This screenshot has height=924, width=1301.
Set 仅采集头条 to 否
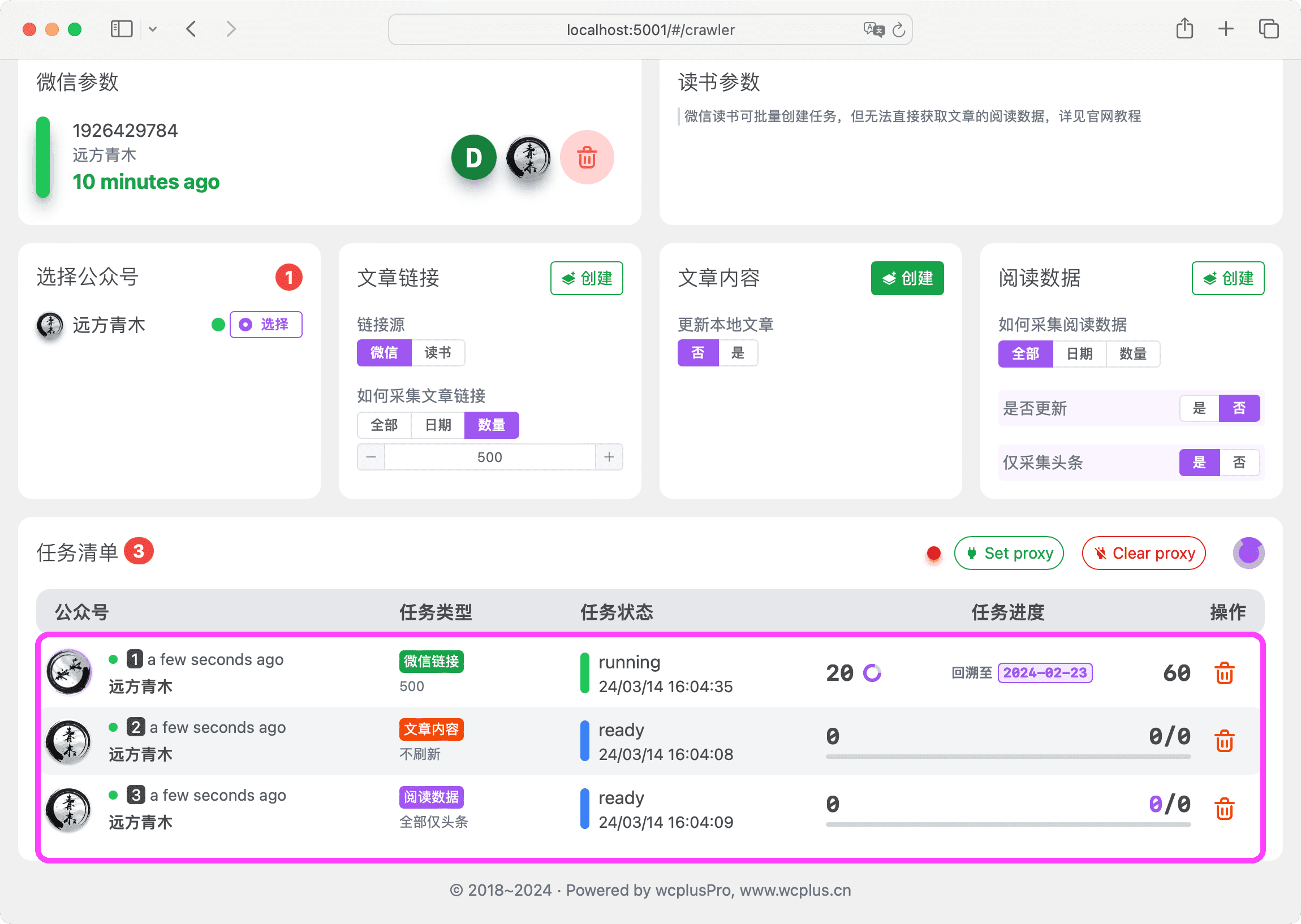[1239, 463]
